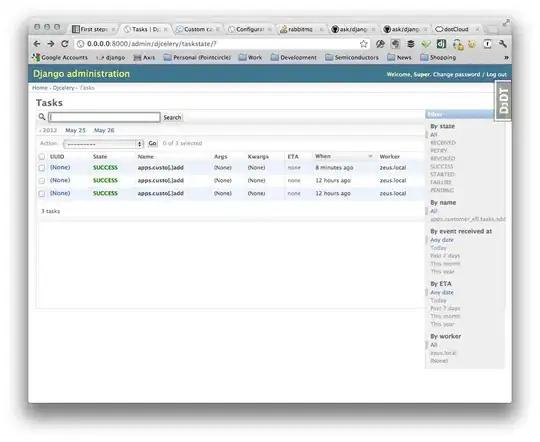Switch to the Custom ca tab
The height and width of the screenshot is (442, 540).
(x=197, y=29)
